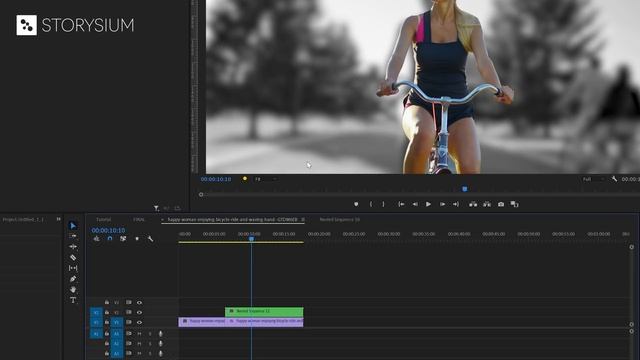Select the Type tool

(73, 300)
